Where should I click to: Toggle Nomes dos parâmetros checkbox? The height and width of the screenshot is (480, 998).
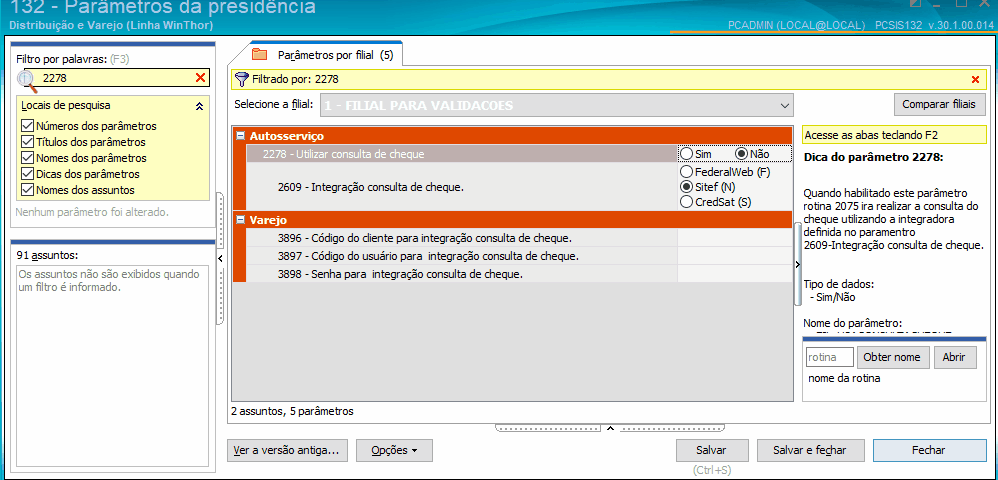point(27,157)
